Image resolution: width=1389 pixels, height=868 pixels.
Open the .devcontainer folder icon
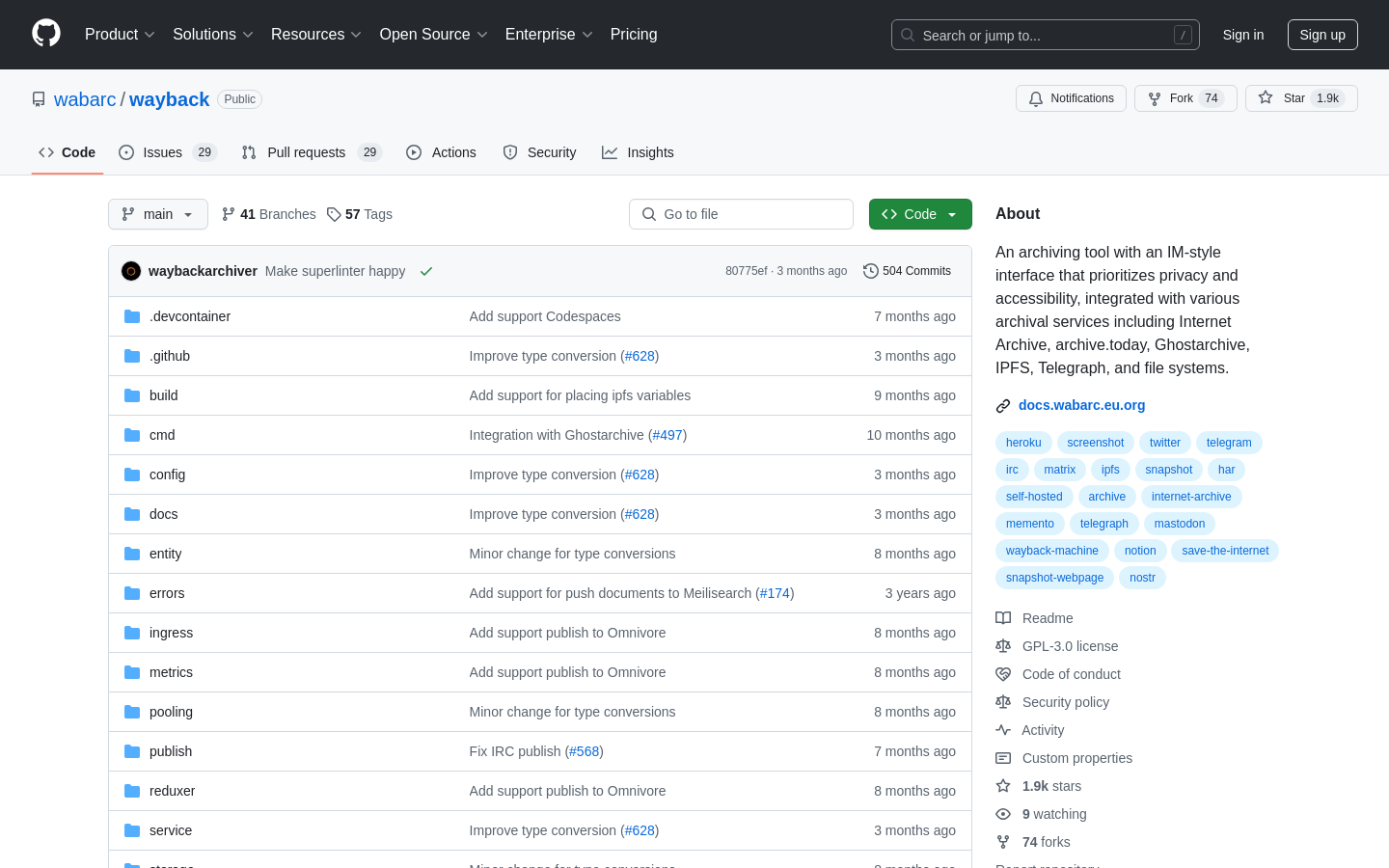132,316
